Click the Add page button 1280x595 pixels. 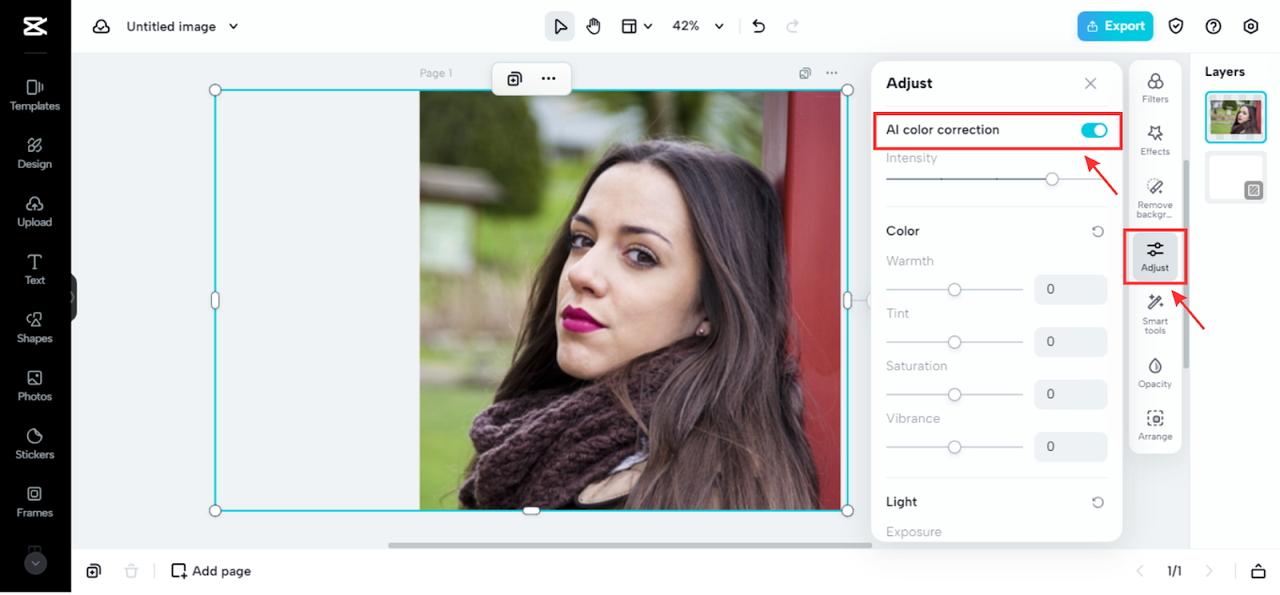point(211,571)
